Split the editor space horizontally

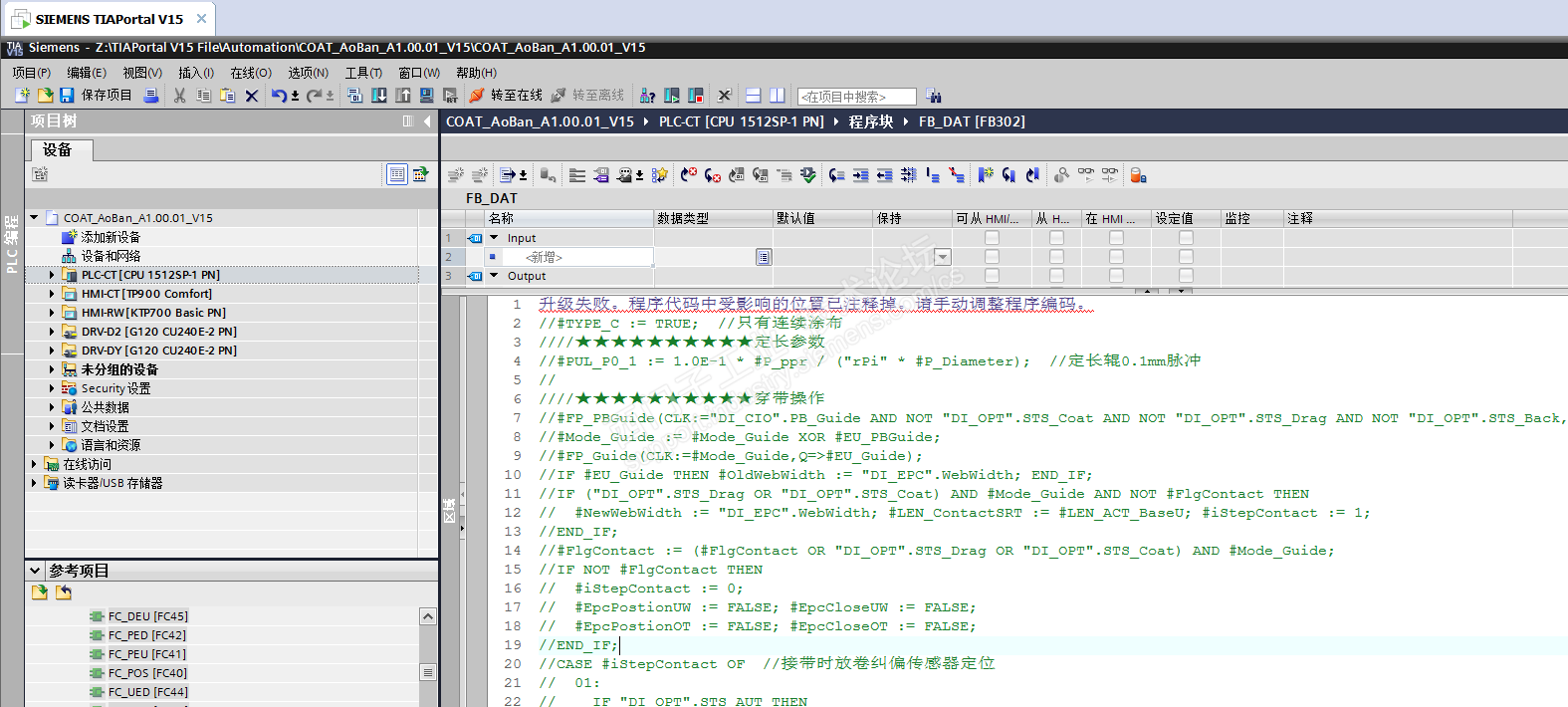tap(753, 96)
